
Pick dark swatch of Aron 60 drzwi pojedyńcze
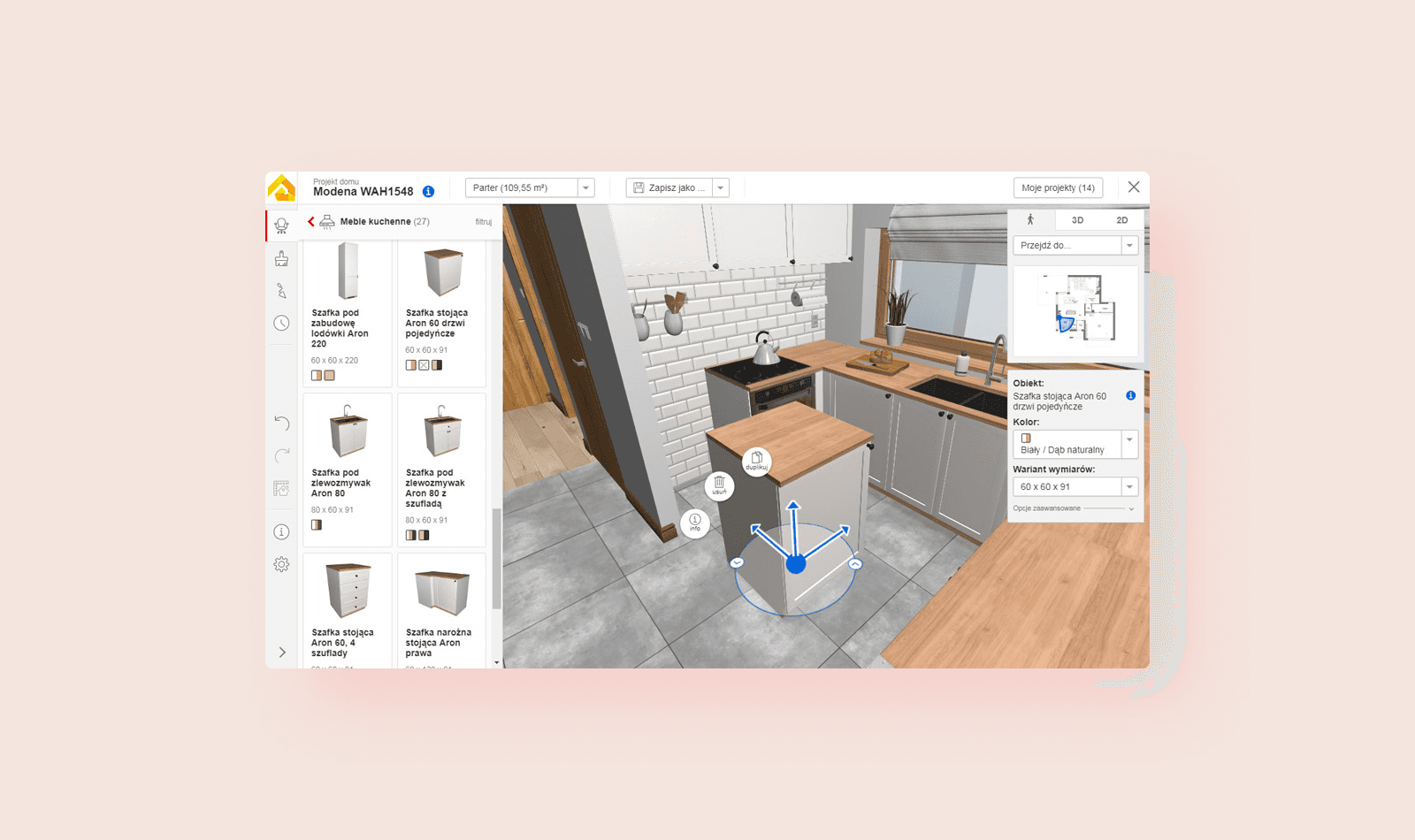pos(437,365)
